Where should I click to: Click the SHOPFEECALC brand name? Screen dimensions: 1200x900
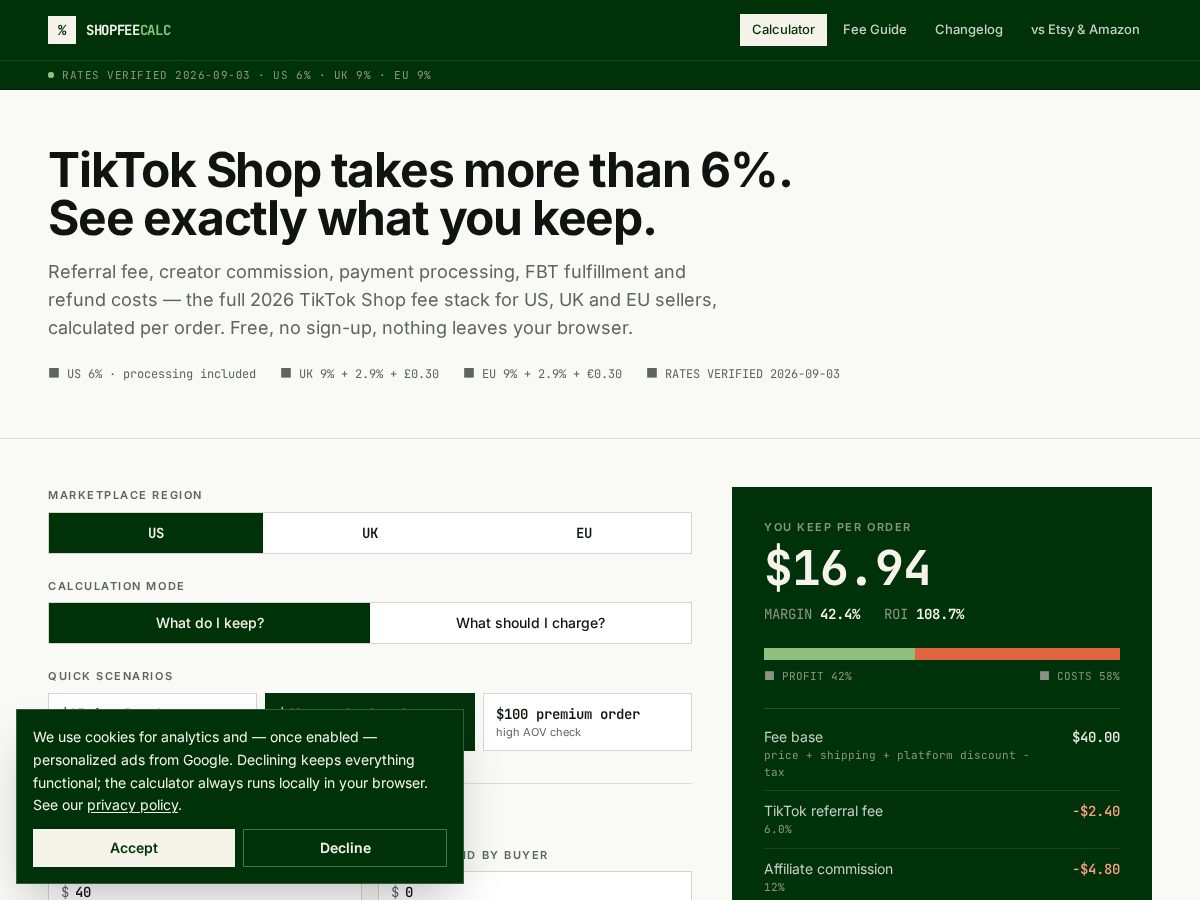128,30
